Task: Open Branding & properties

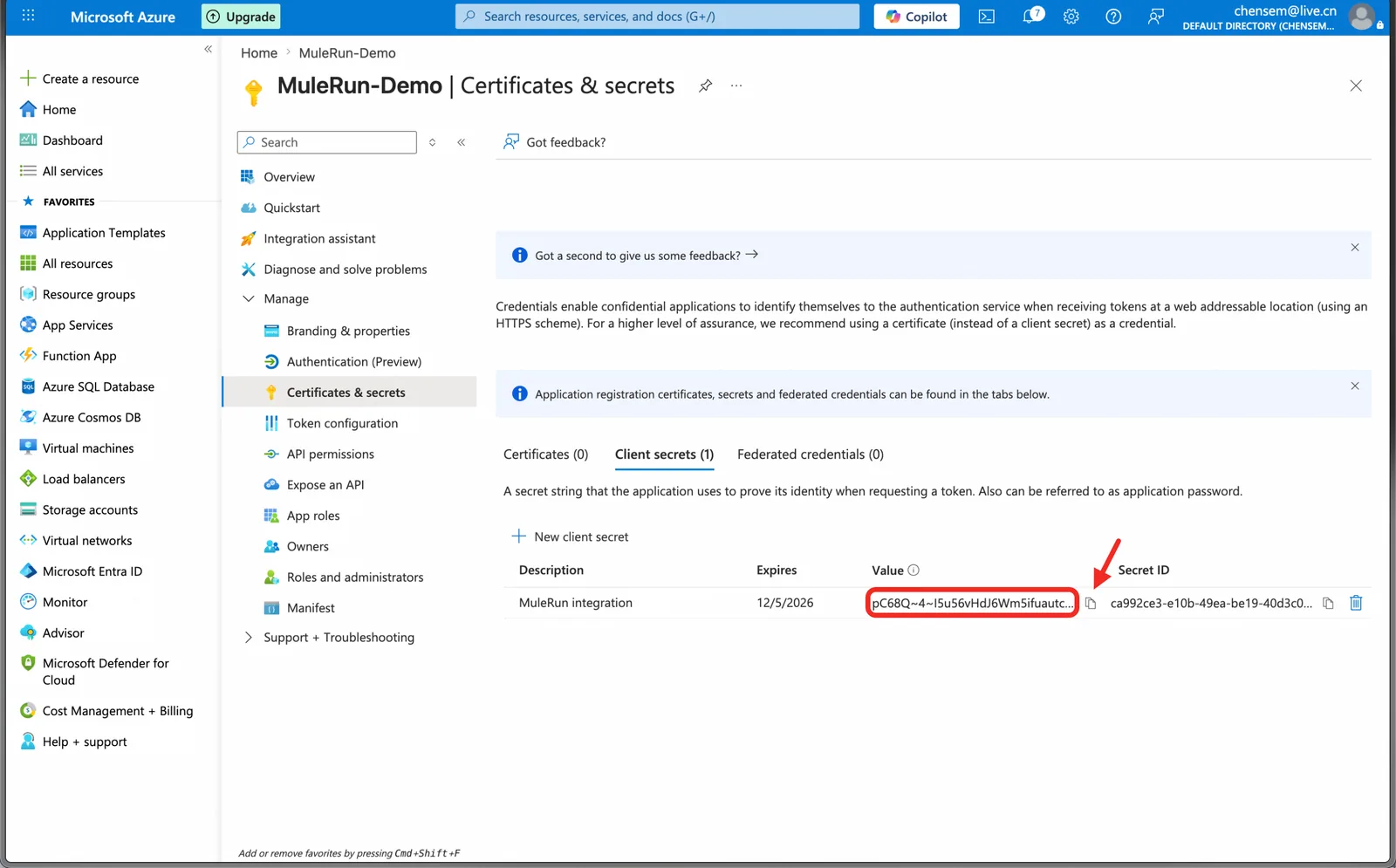Action: coord(349,331)
